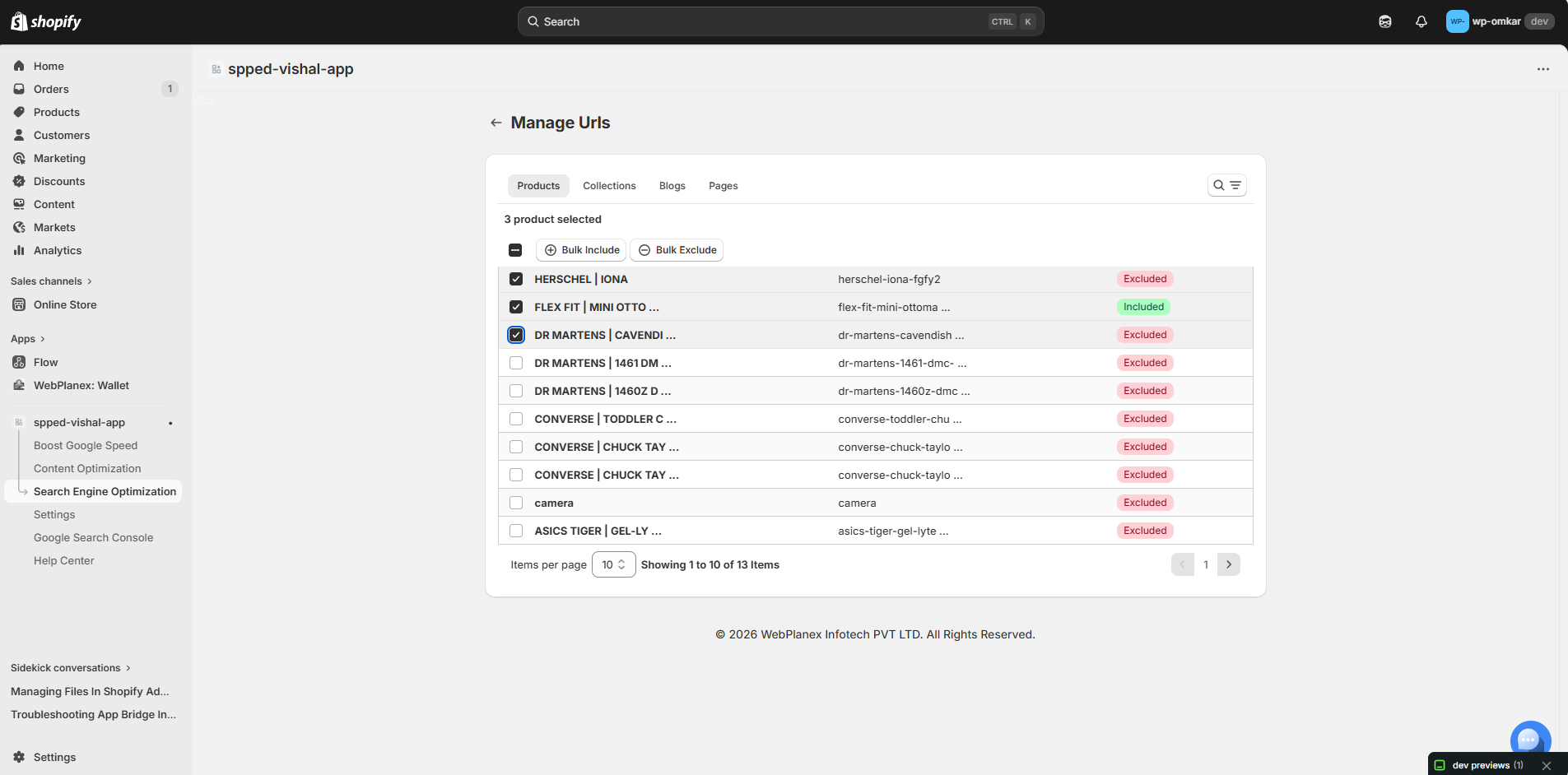Click the Bulk Exclude button
Screen dimensions: 1568x775
click(677, 250)
